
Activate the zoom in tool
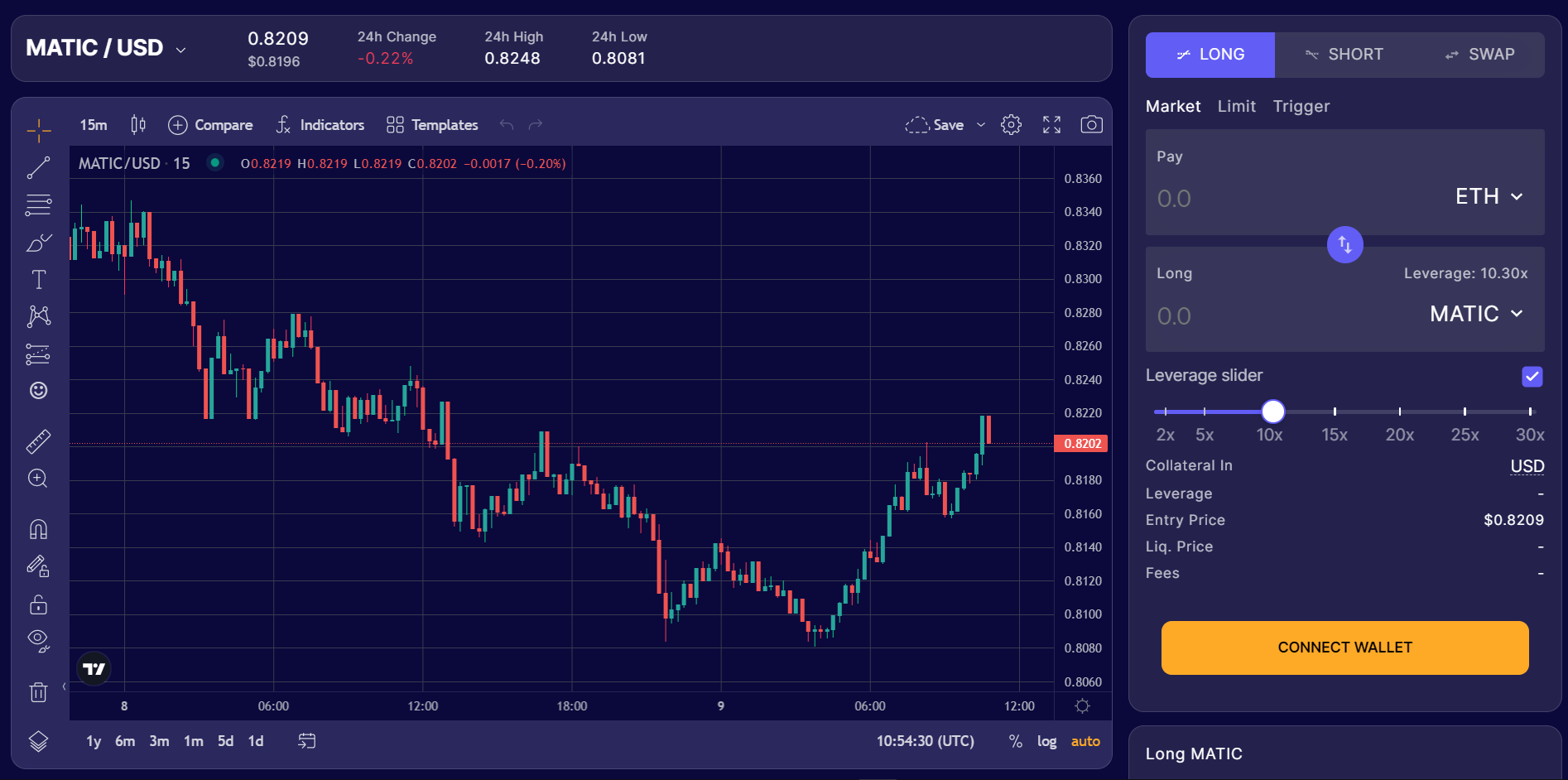tap(38, 479)
